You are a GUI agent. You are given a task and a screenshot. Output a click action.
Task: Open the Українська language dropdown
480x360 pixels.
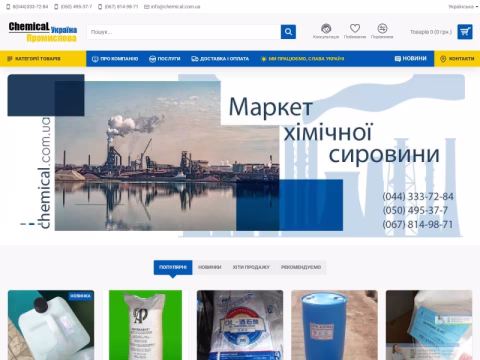coord(463,7)
